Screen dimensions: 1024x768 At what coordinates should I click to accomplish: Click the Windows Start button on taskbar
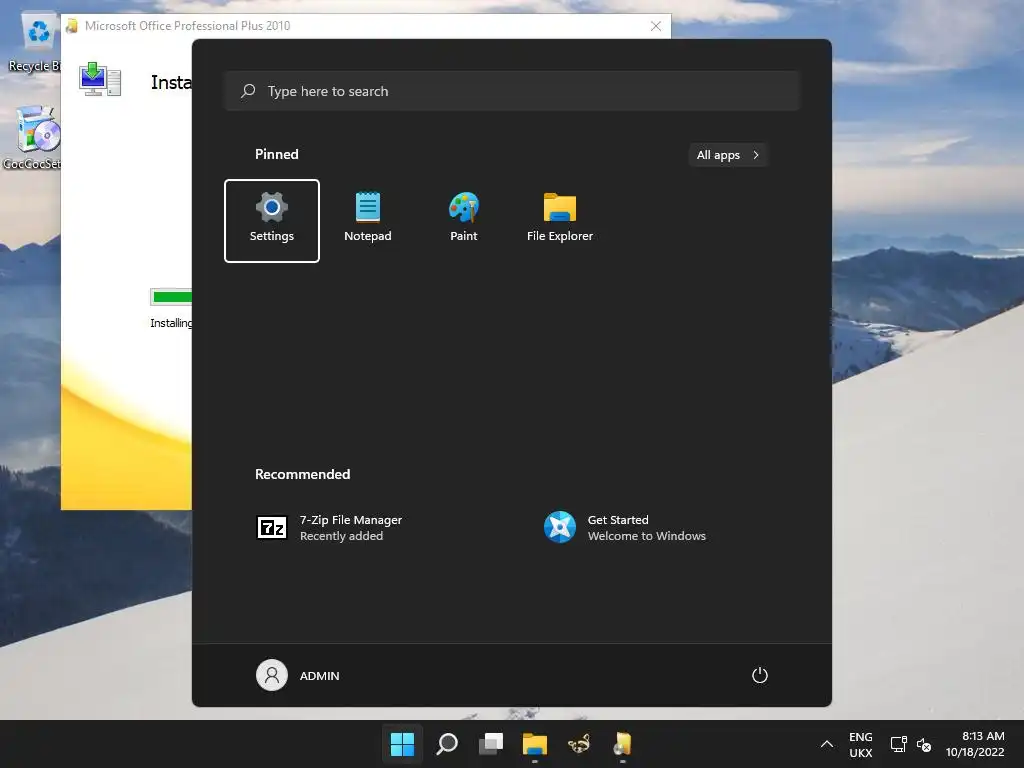pyautogui.click(x=402, y=744)
